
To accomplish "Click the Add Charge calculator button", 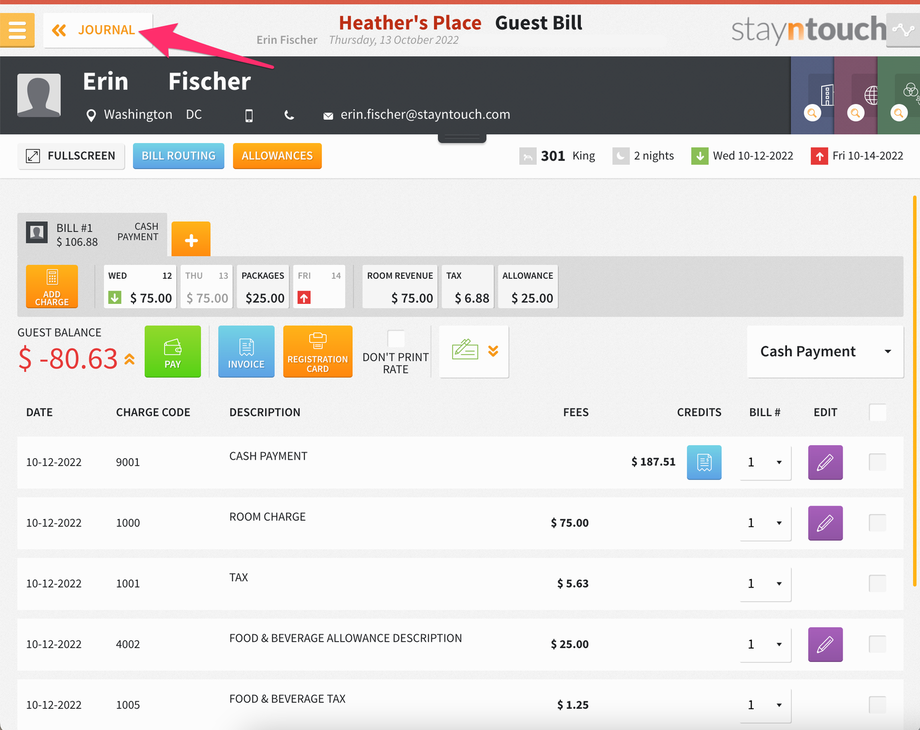I will [52, 287].
